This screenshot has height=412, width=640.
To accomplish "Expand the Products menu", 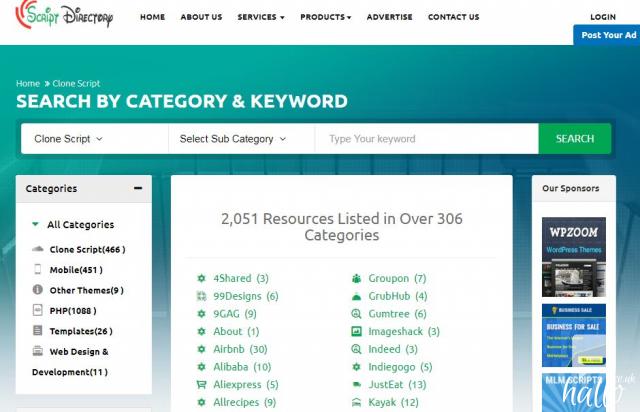I will [x=325, y=17].
